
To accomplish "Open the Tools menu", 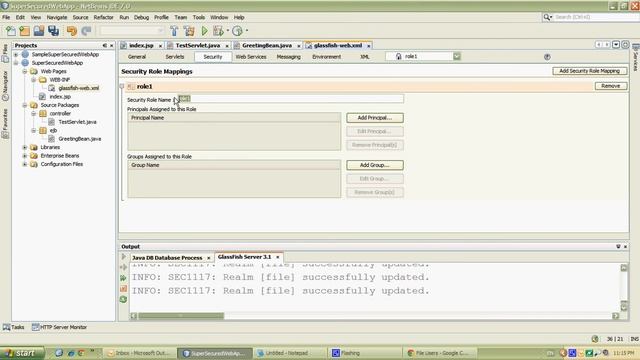I will [199, 17].
